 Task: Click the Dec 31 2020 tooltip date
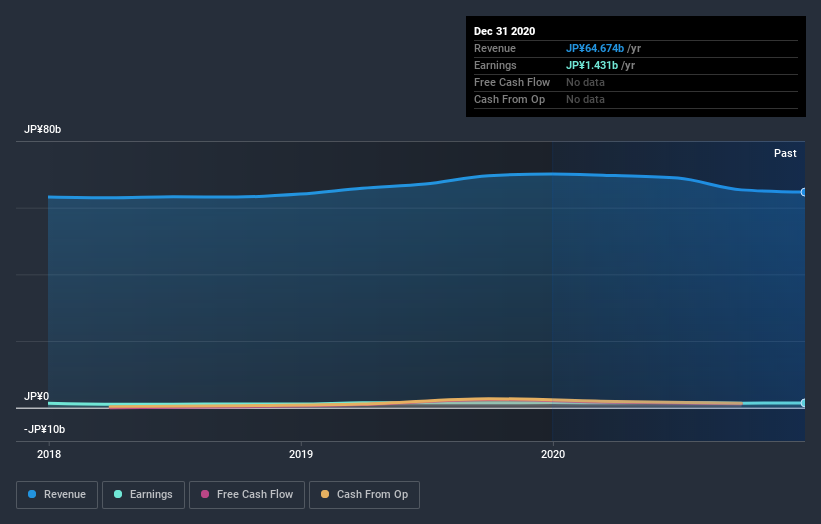(504, 31)
